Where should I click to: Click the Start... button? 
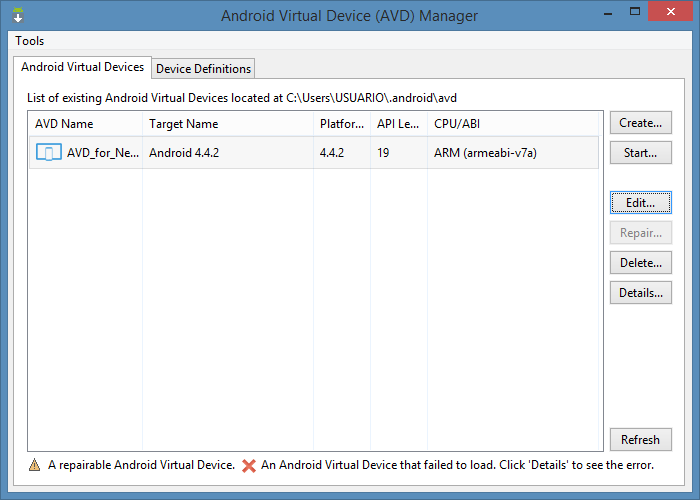[641, 153]
